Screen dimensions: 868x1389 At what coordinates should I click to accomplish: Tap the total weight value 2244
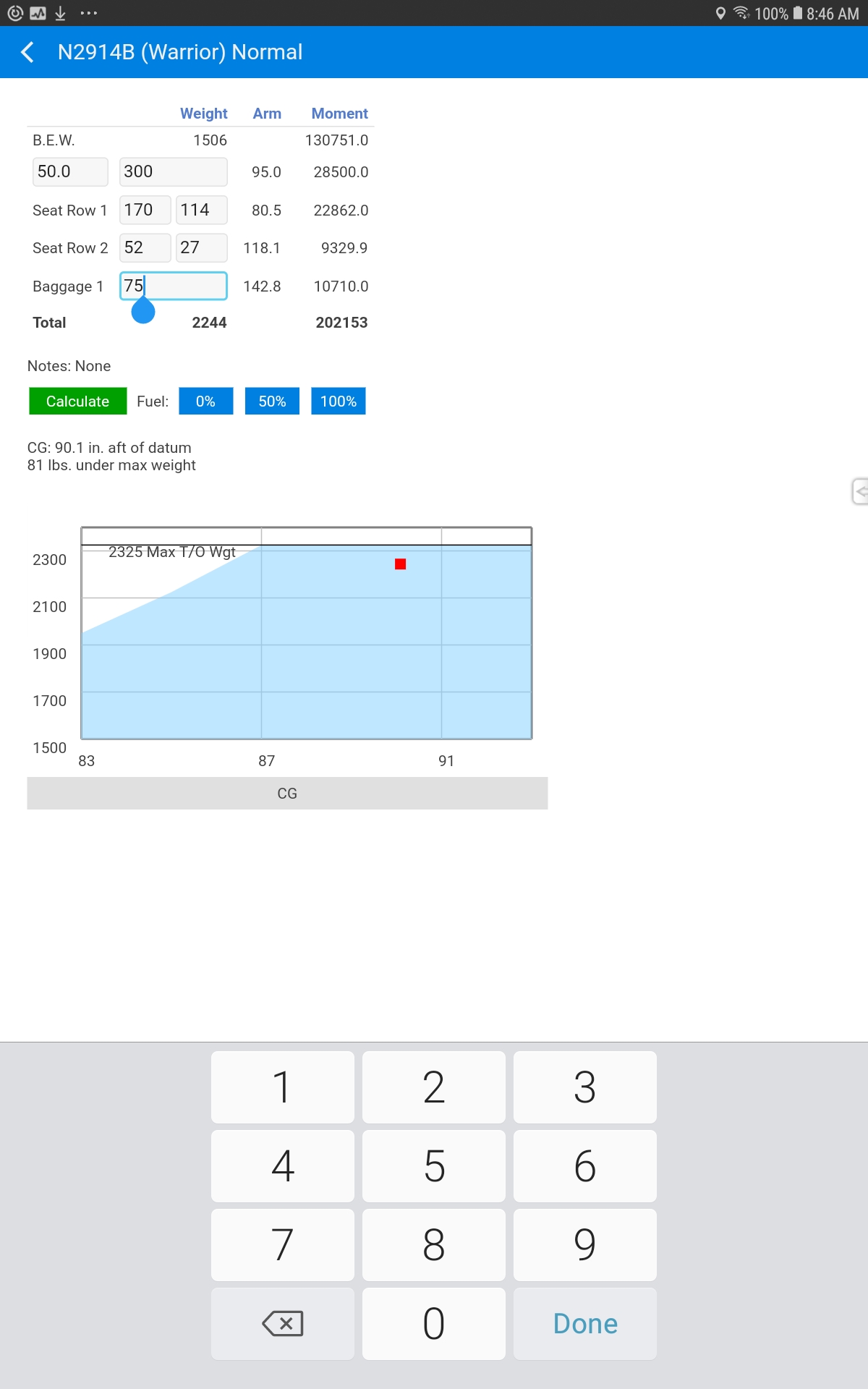[210, 323]
